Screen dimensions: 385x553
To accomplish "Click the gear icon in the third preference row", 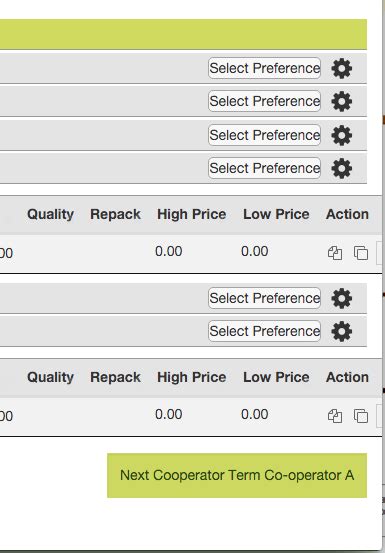I will [342, 135].
